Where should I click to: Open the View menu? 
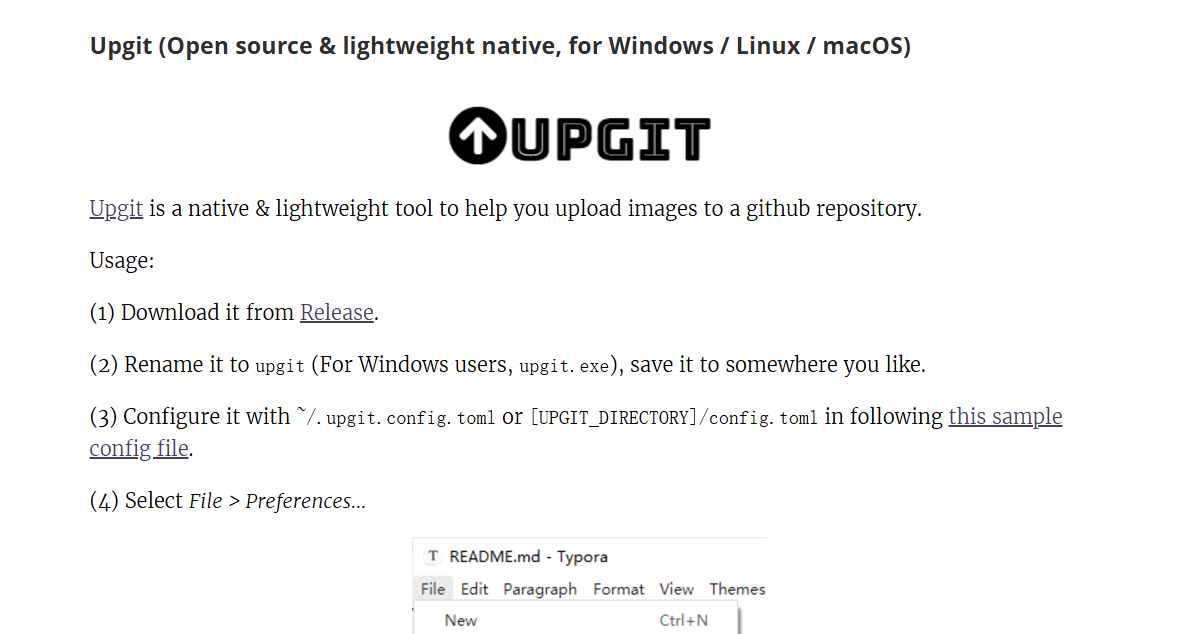point(677,589)
